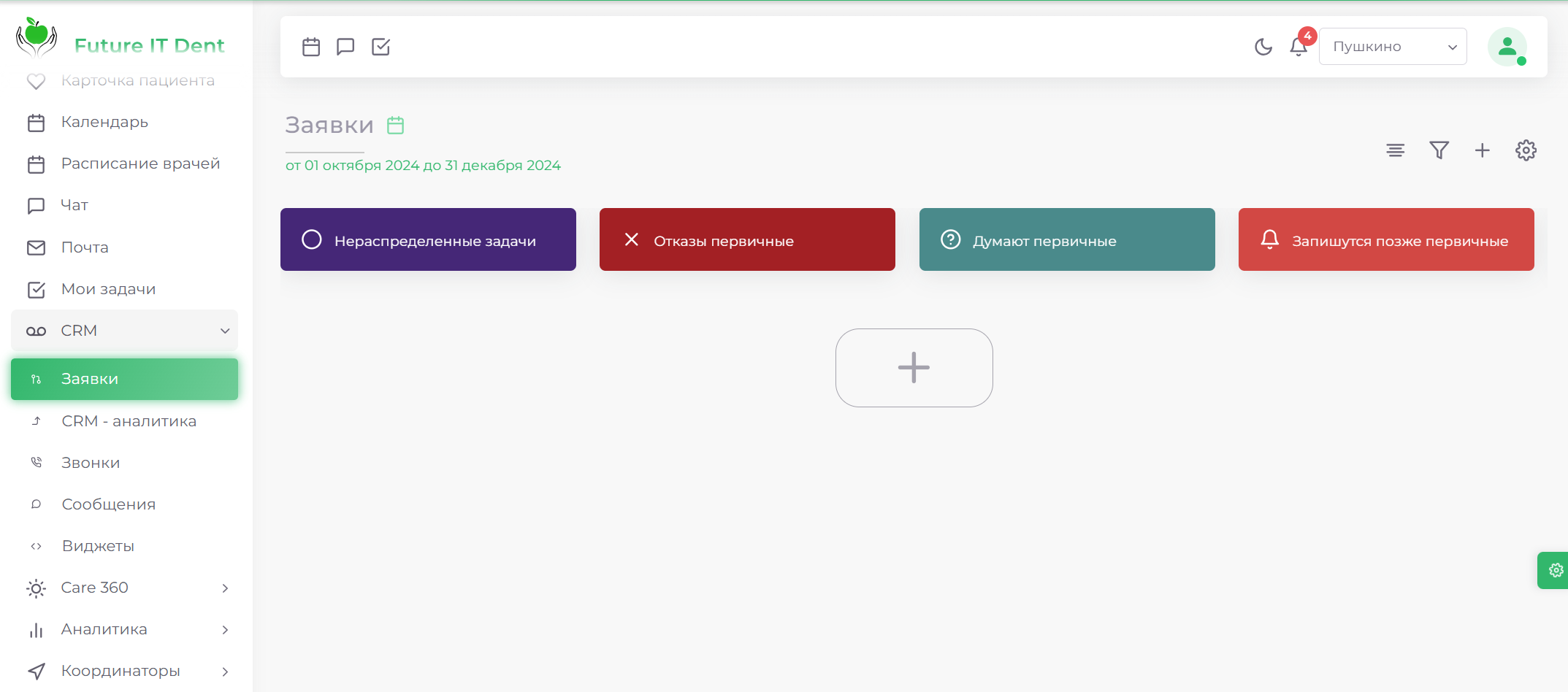Click the bar chart icon beside Аналитика
1568x692 pixels.
pos(36,630)
